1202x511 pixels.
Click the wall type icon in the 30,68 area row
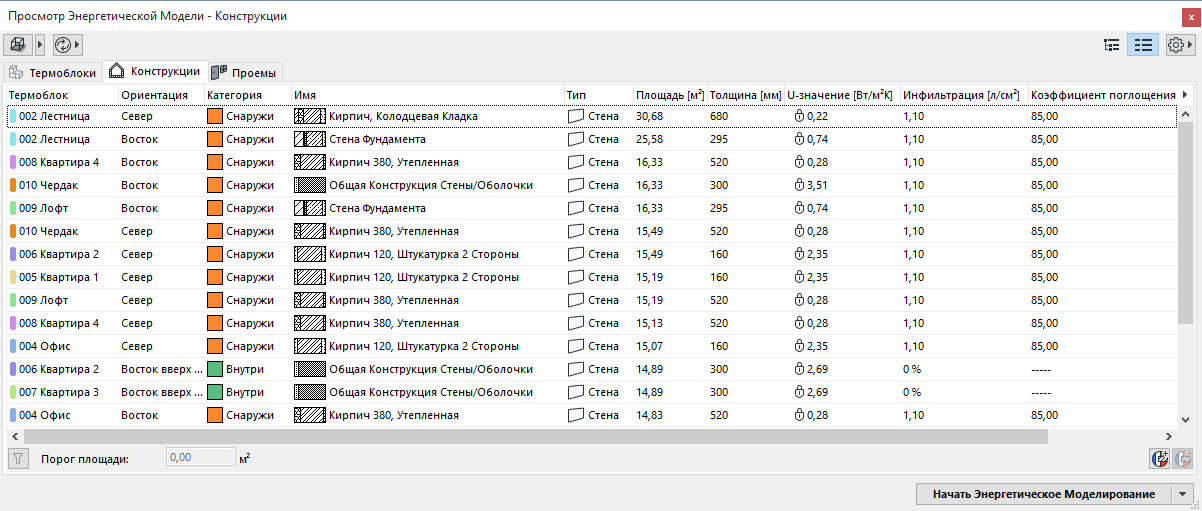click(x=575, y=116)
